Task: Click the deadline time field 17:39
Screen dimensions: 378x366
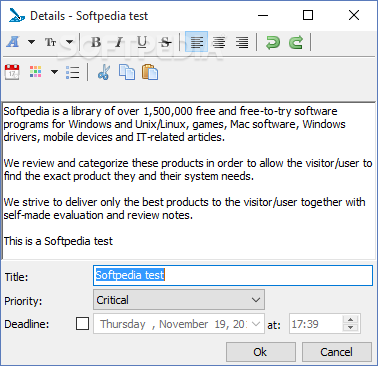Action: point(316,324)
